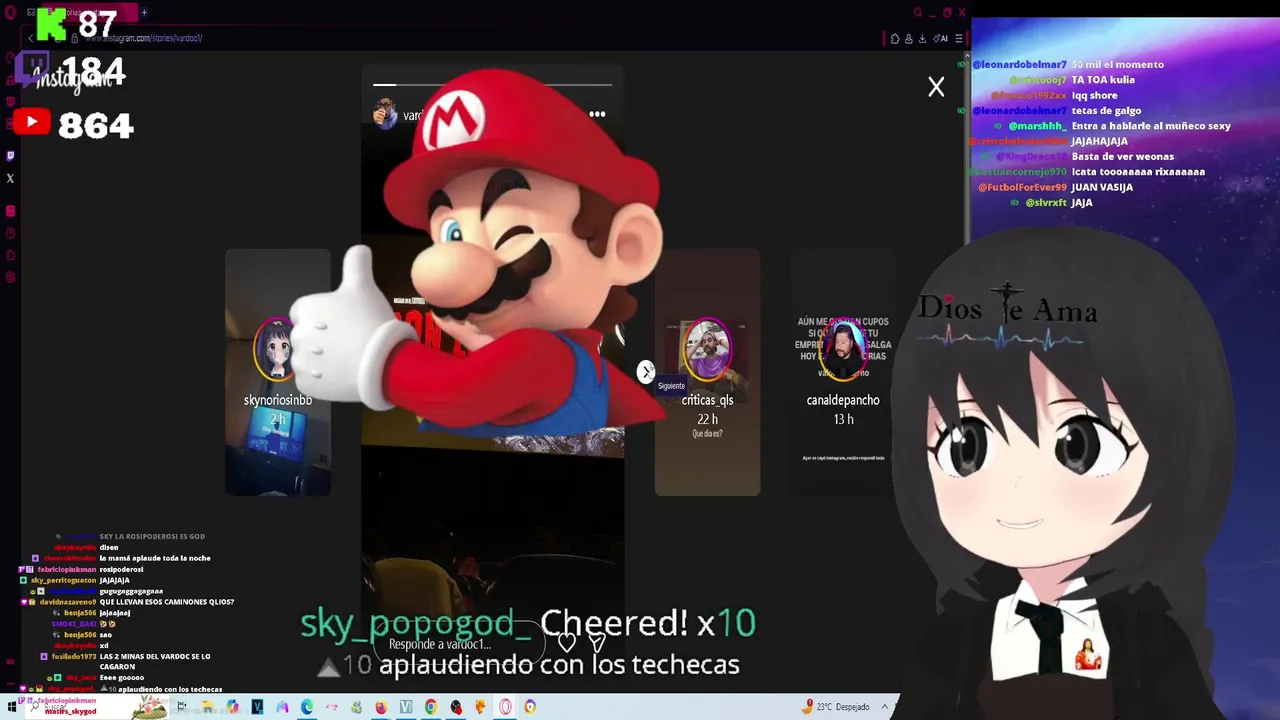Open Opera GX from taskbar

[505, 707]
